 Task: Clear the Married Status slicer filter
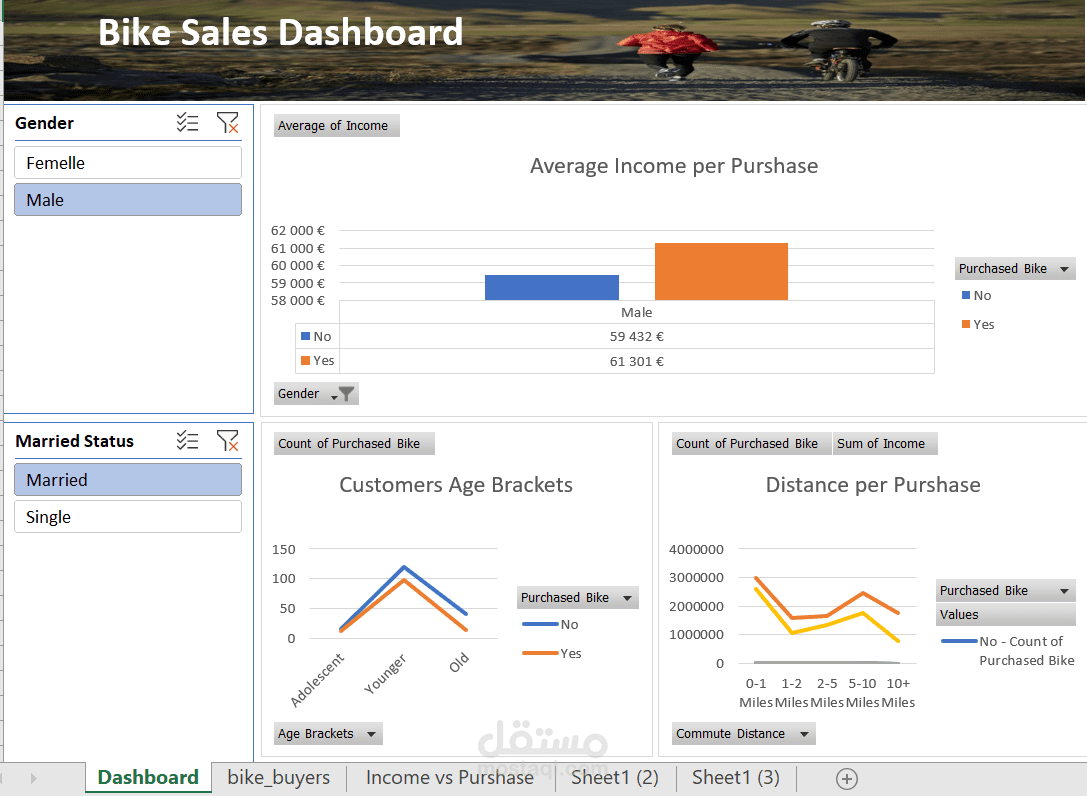tap(228, 440)
